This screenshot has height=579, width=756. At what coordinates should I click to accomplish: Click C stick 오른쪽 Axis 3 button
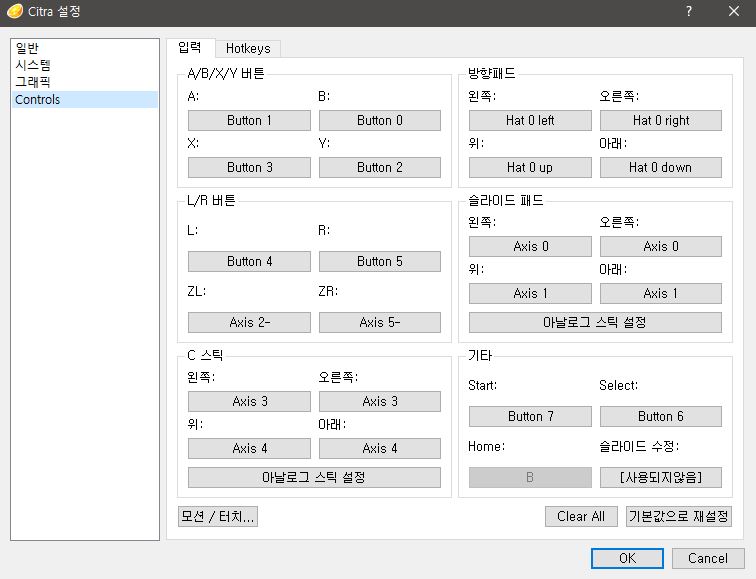380,402
